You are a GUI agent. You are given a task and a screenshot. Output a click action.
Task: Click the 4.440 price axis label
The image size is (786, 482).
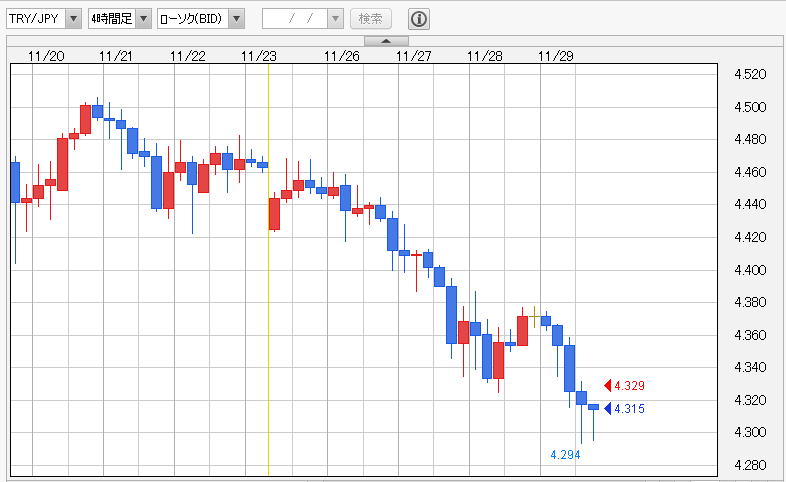click(750, 204)
